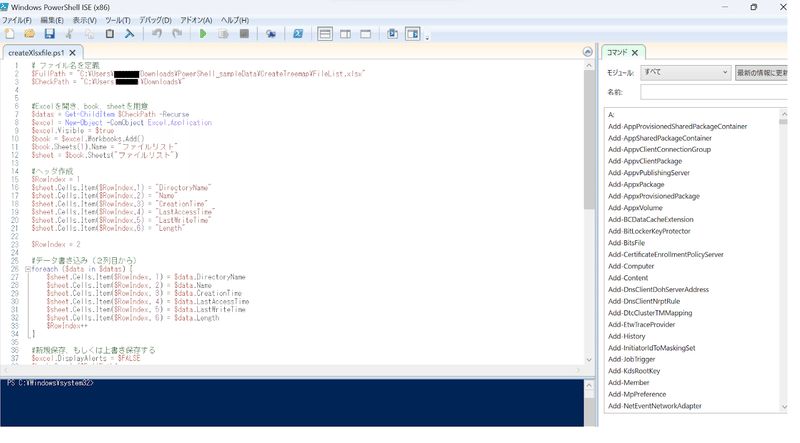
Task: Run the selection only
Action: pyautogui.click(x=223, y=34)
